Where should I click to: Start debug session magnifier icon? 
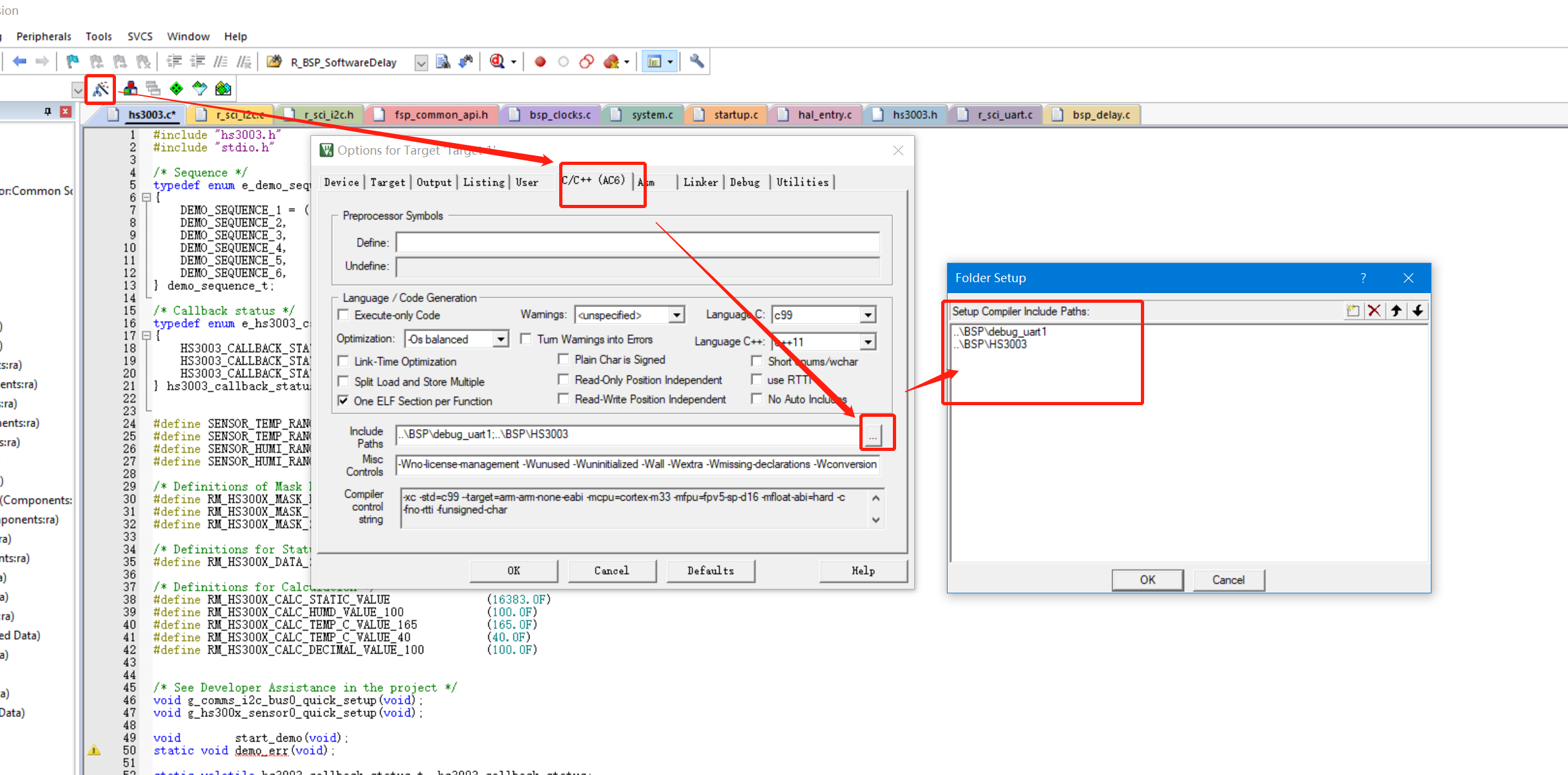[x=497, y=62]
